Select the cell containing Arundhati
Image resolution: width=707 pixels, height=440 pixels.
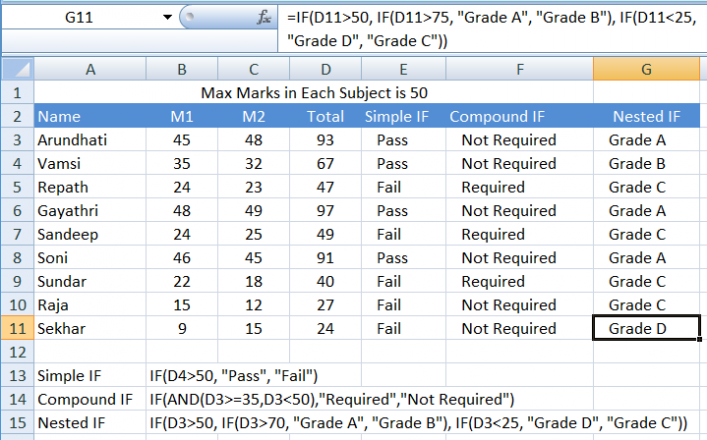pyautogui.click(x=90, y=140)
